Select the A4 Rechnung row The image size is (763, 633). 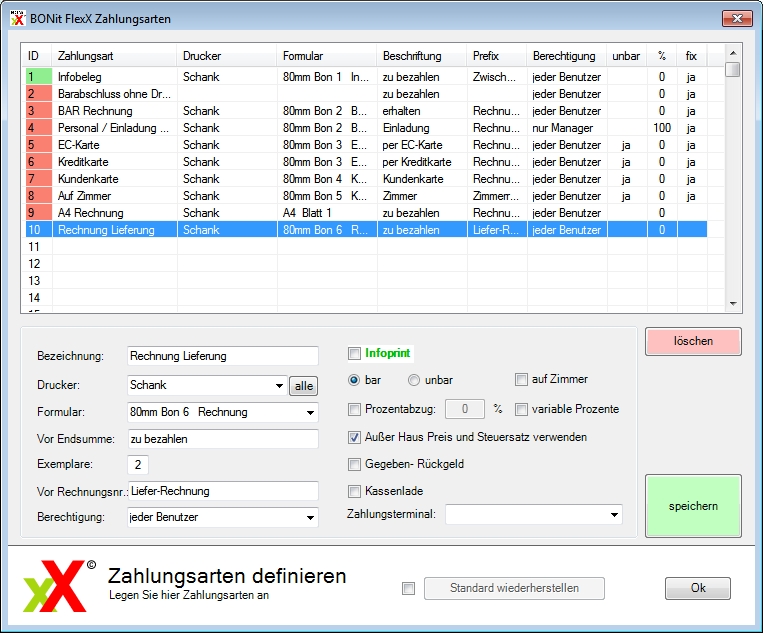(x=366, y=213)
